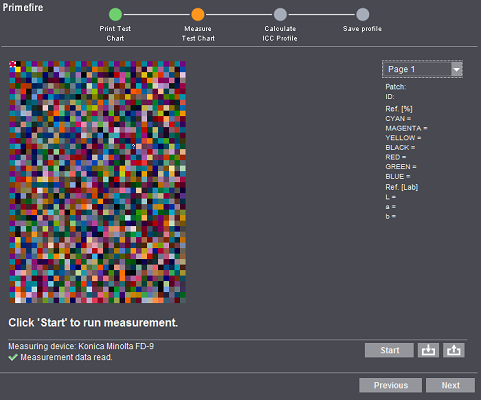Screen dimensions: 481x400
Task: Click the 'Save profile' step label
Action: 362,29
